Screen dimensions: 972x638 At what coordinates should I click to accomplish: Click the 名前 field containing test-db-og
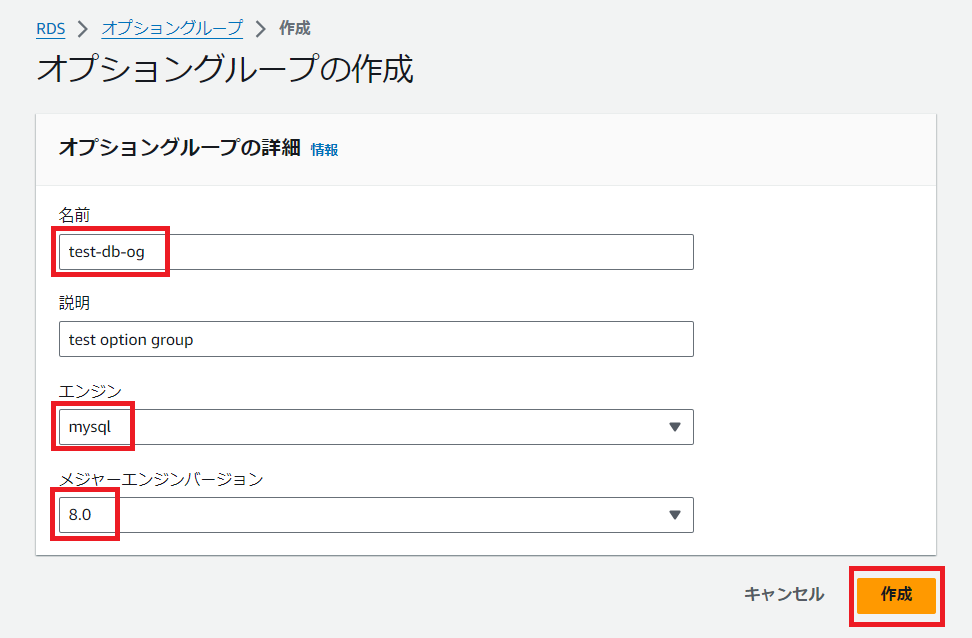375,252
